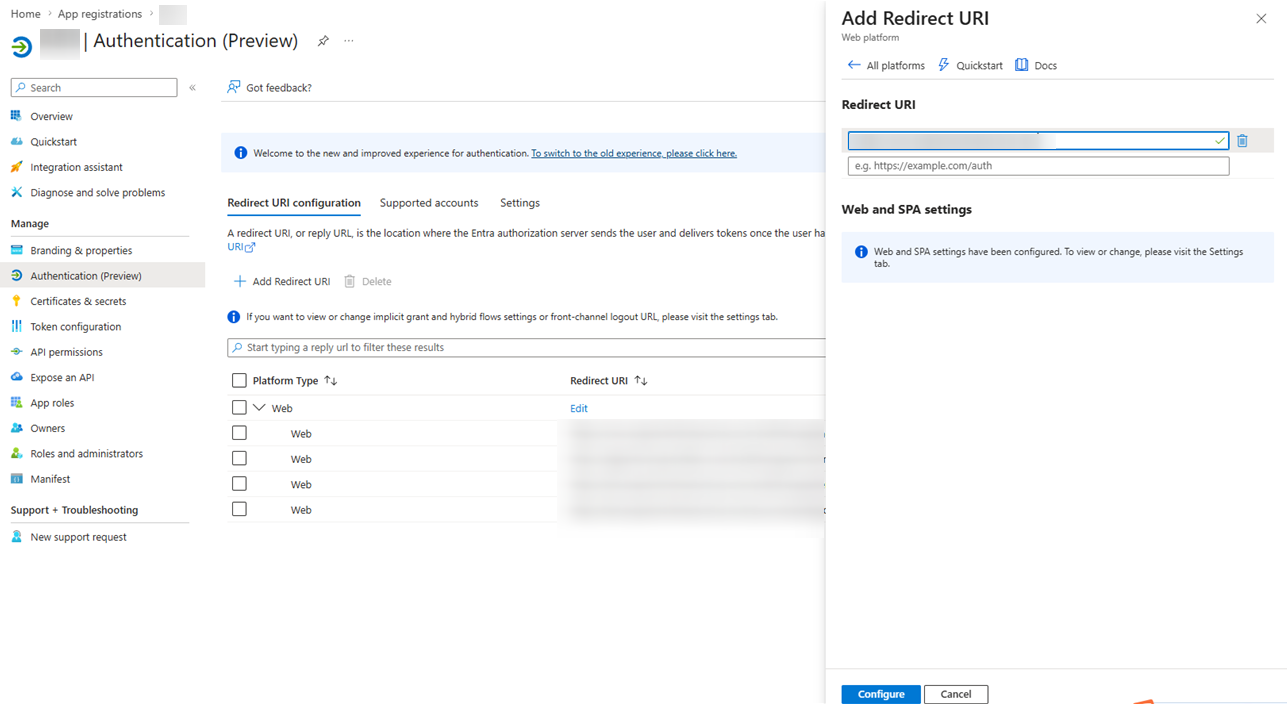Open Docs in the panel header

coord(1036,65)
